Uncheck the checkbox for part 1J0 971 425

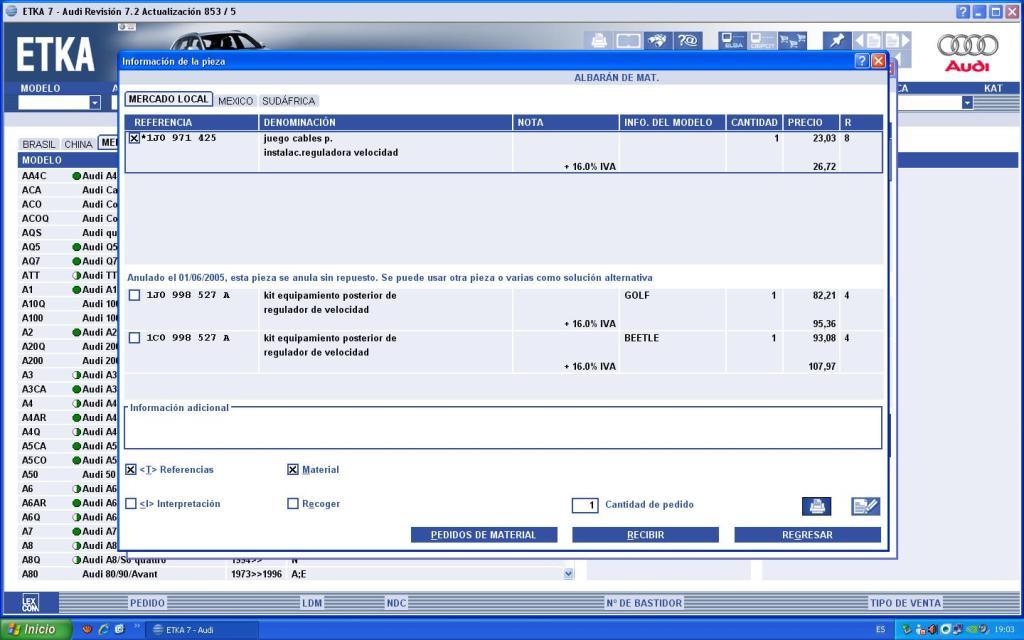pyautogui.click(x=135, y=138)
